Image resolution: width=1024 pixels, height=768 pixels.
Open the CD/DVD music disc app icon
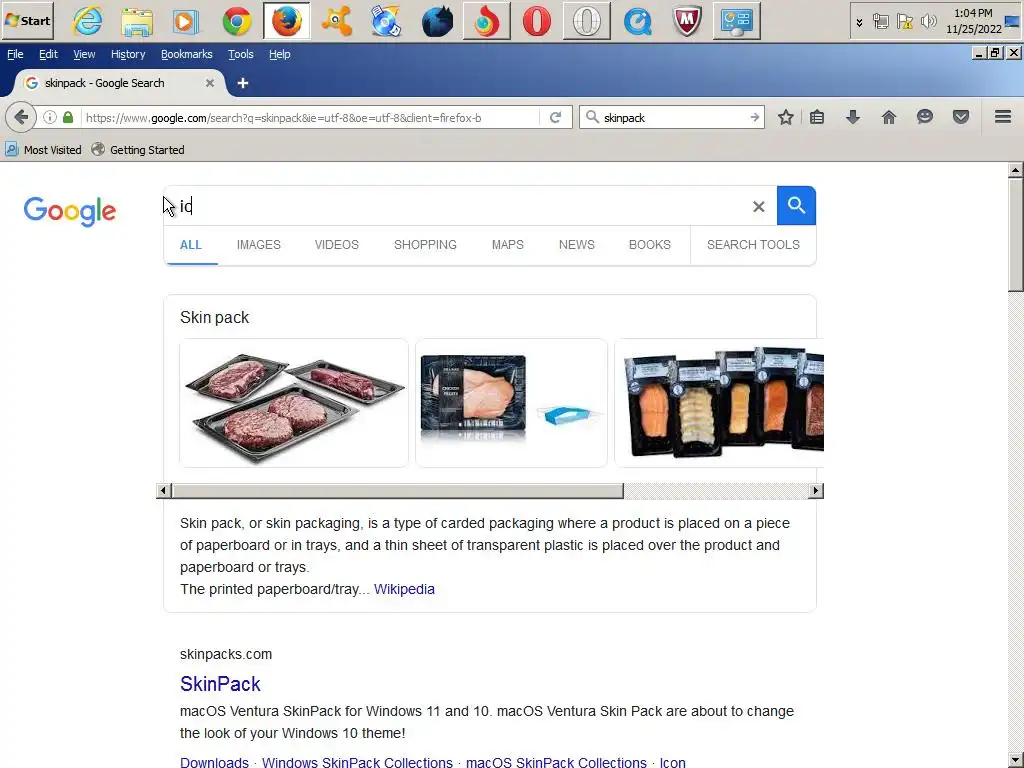coord(386,21)
